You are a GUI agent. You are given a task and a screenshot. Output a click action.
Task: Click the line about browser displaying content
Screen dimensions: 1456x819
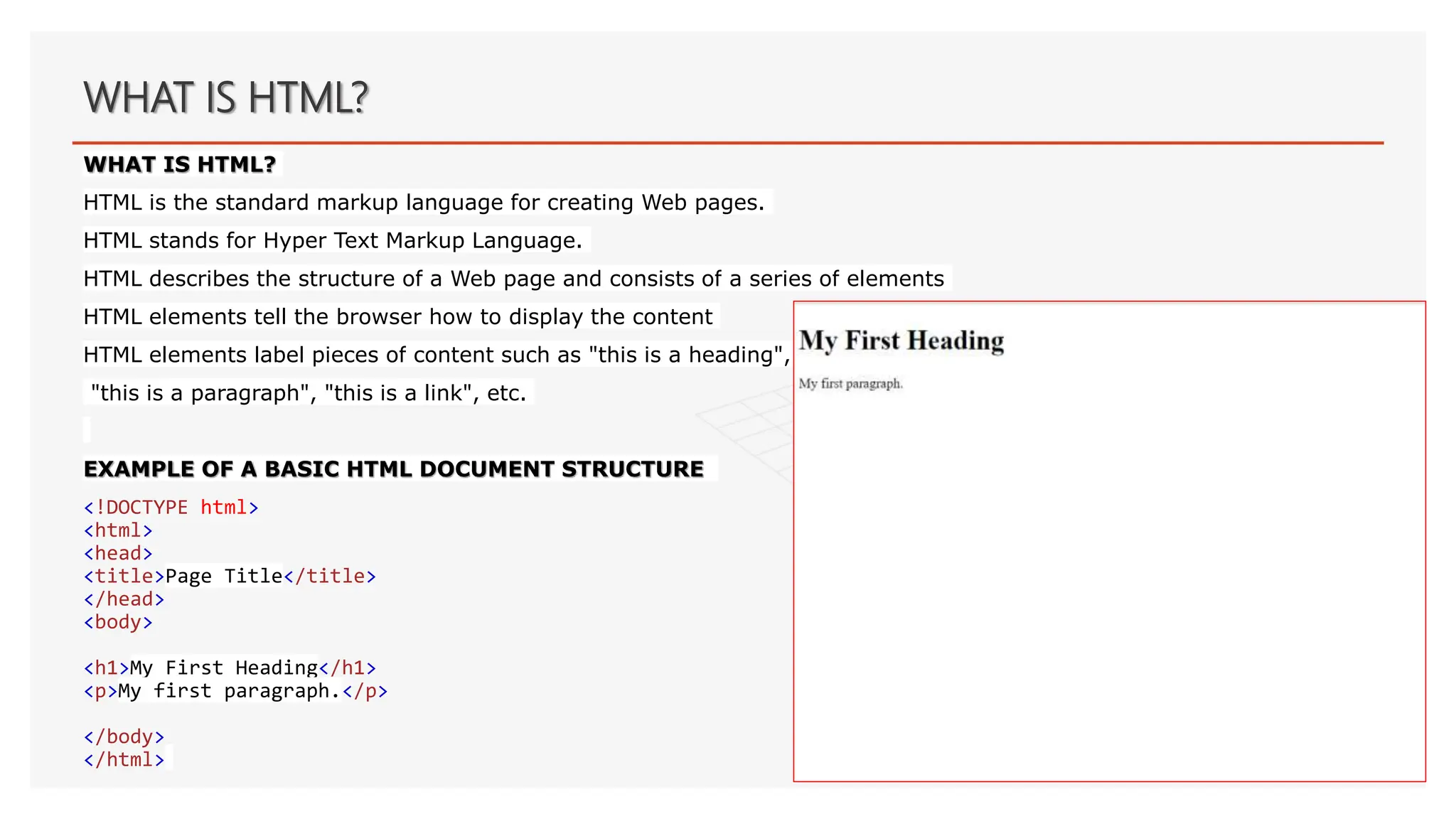[x=397, y=317]
